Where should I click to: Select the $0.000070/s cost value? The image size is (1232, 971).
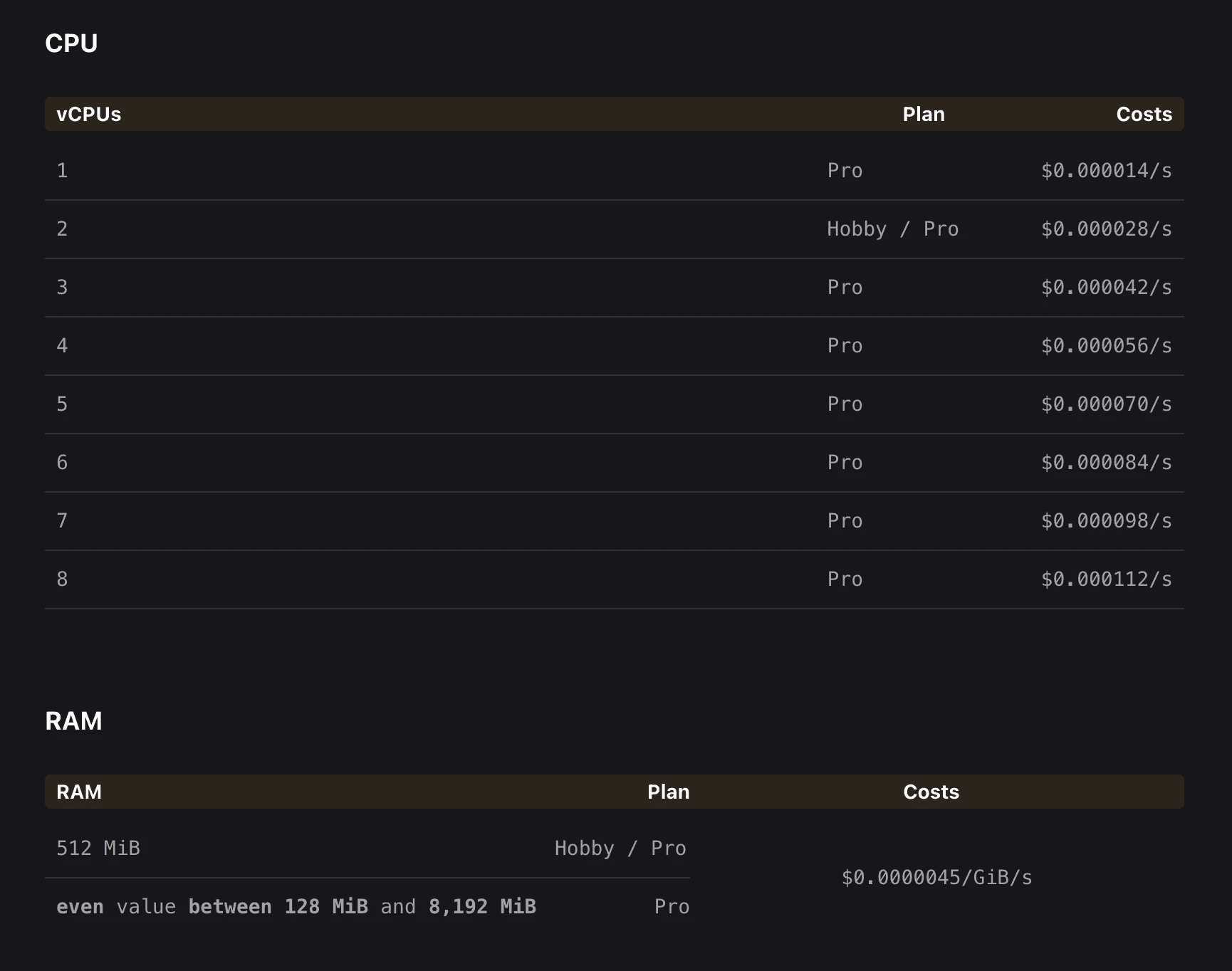point(1107,404)
